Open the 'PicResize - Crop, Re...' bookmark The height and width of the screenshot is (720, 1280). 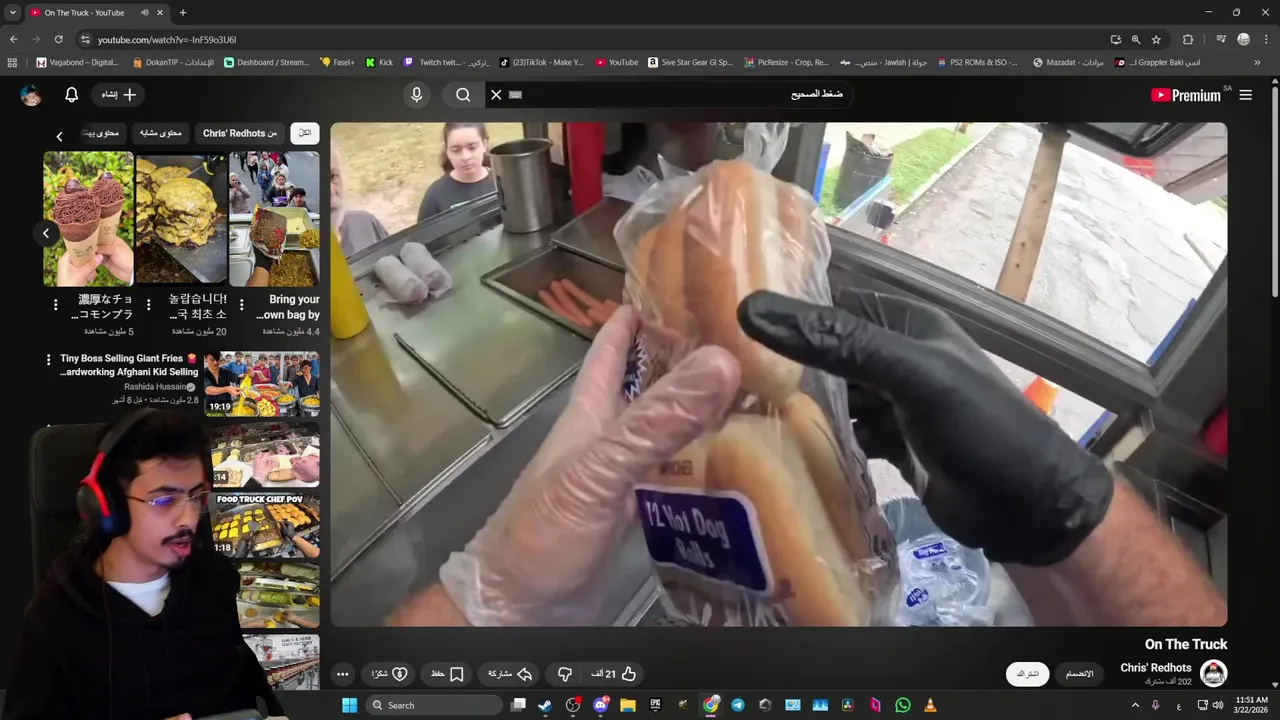click(x=786, y=62)
